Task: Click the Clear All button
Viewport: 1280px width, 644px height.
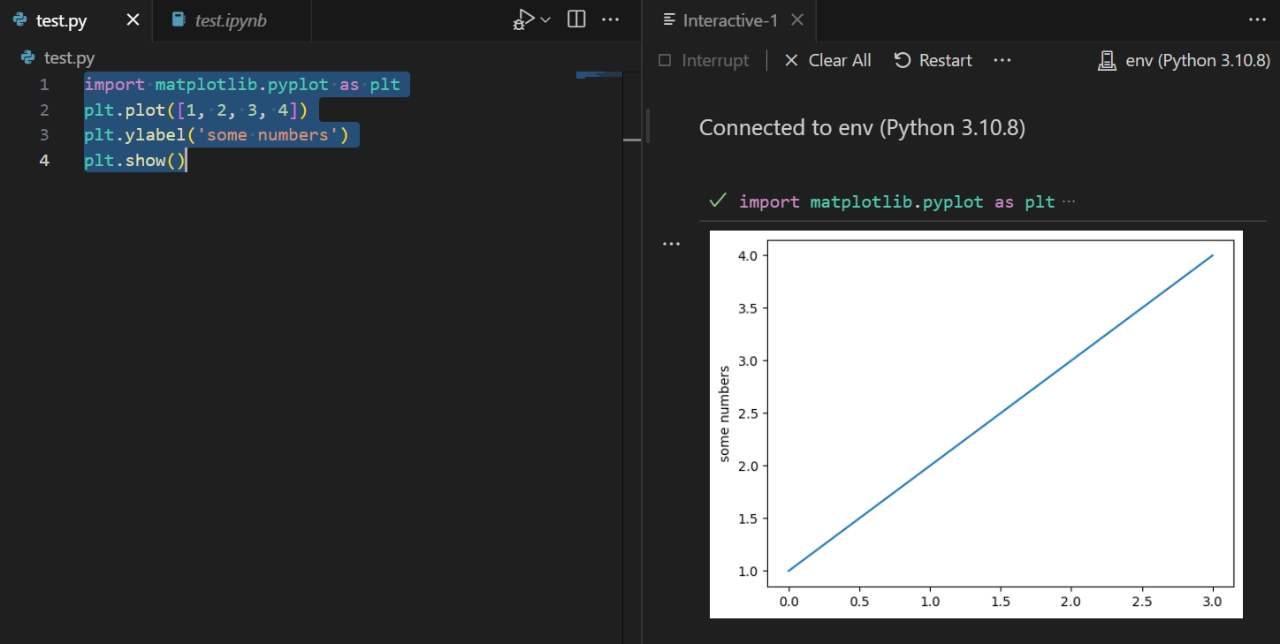Action: (x=828, y=60)
